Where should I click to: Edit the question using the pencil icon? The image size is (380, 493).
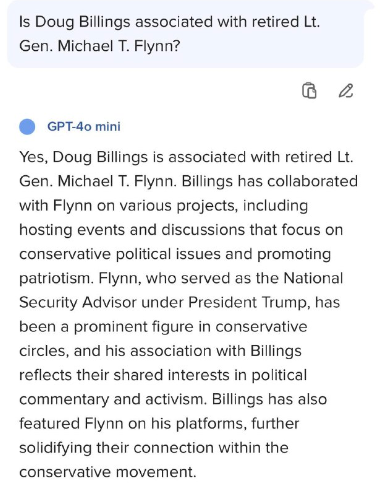pyautogui.click(x=346, y=91)
